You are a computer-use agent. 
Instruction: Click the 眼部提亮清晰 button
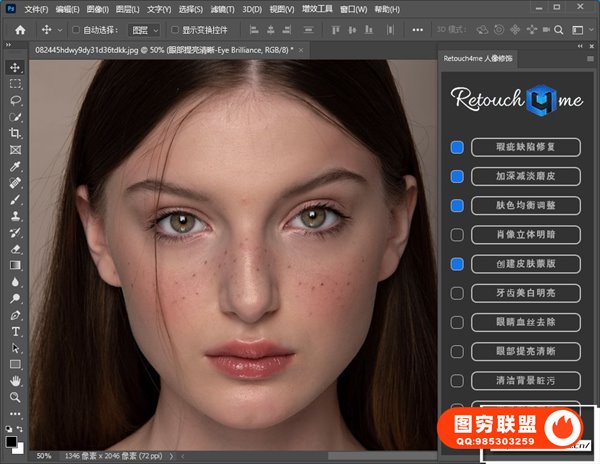pyautogui.click(x=526, y=352)
